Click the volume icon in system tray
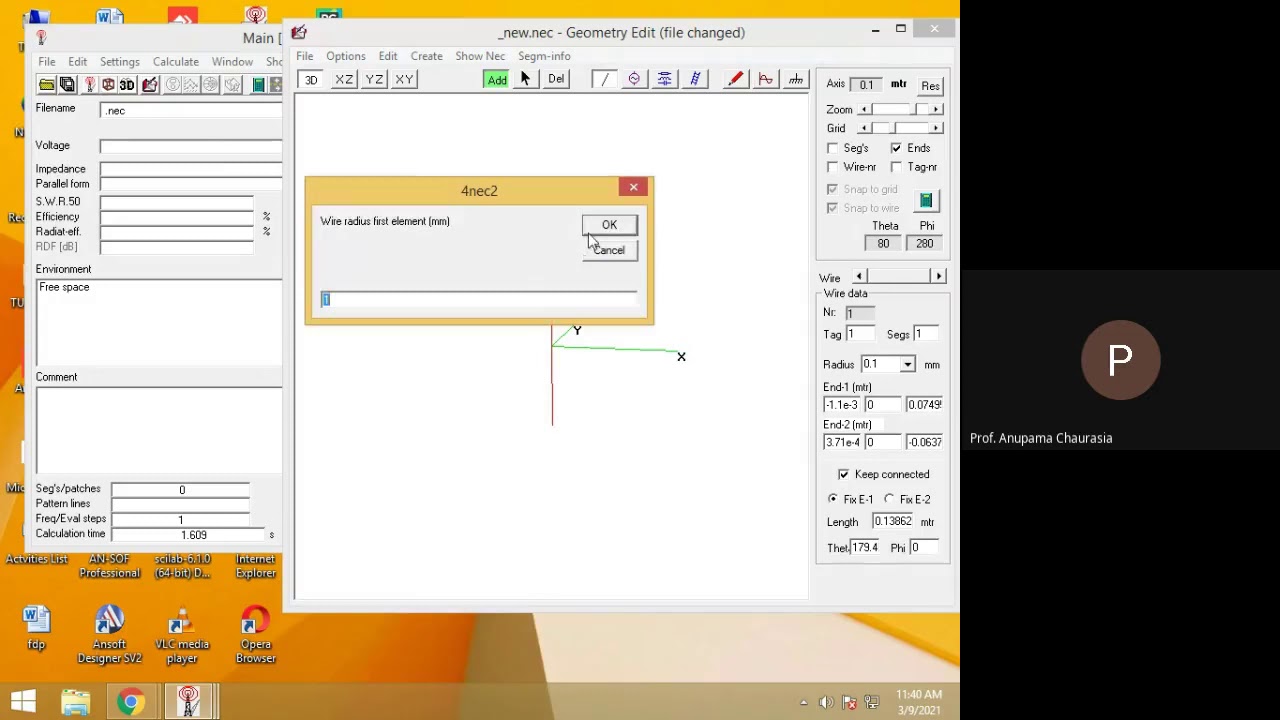Screen dimensions: 1280x720 [x=826, y=703]
